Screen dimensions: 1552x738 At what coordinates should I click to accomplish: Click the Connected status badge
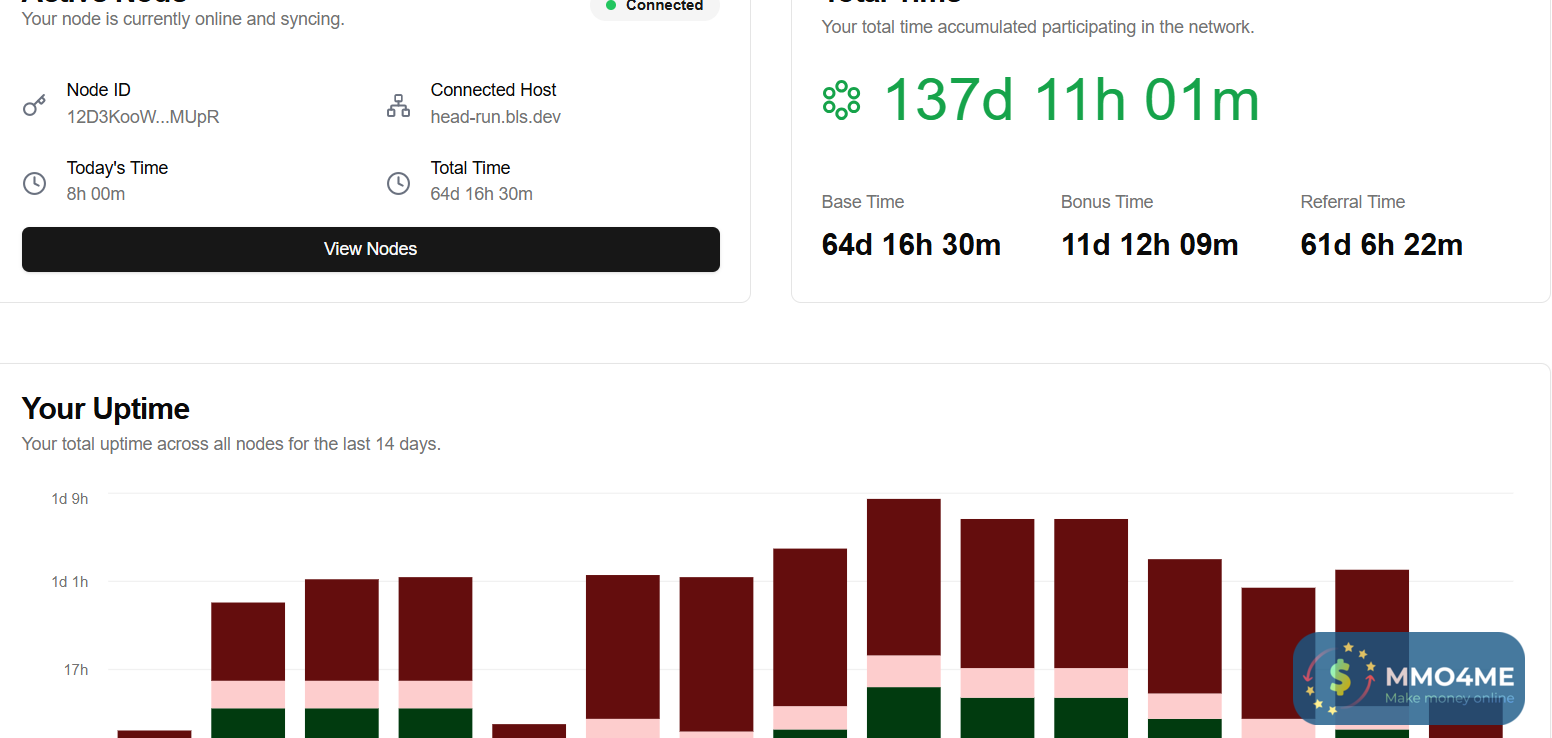(655, 7)
